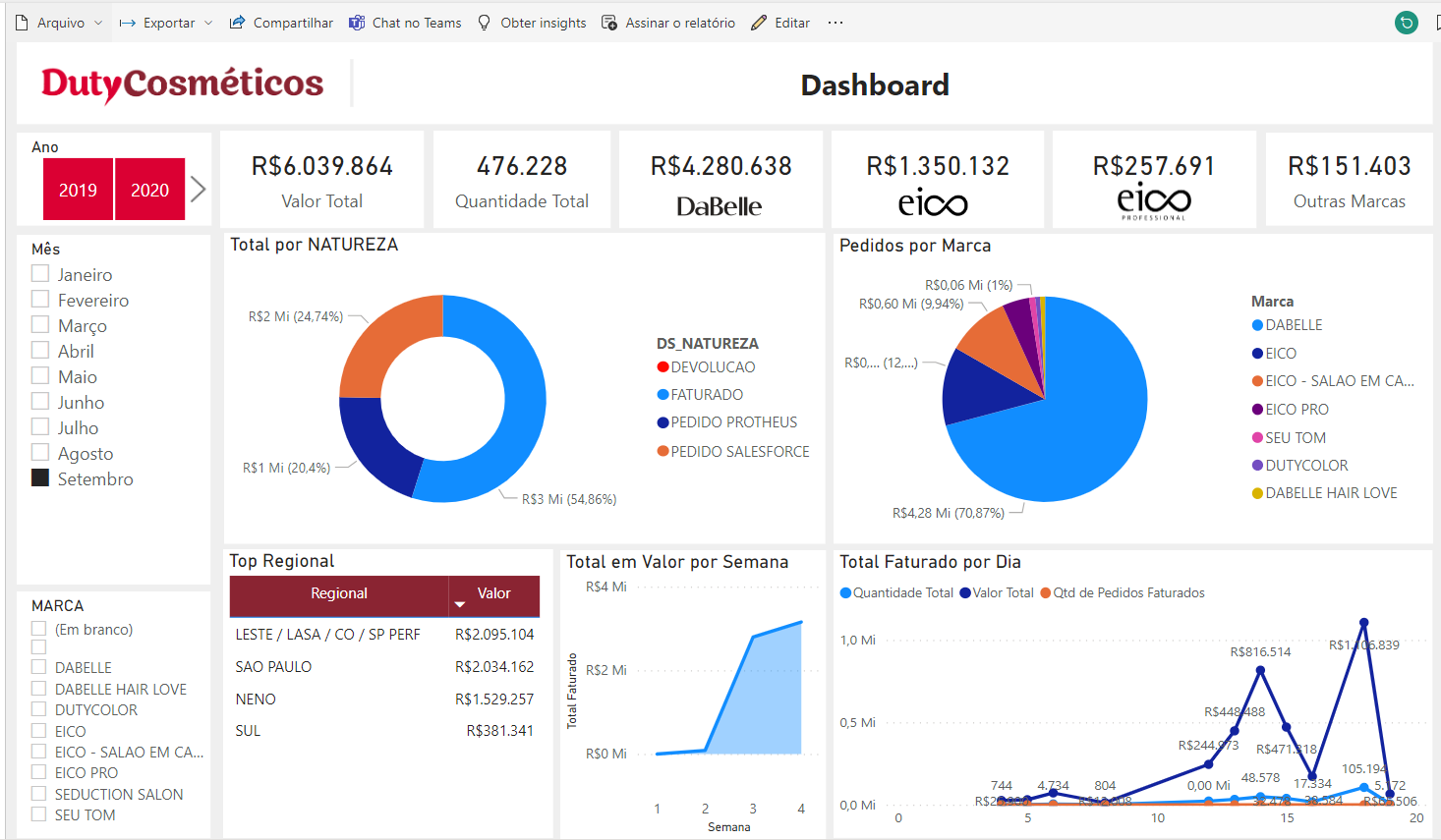Sort table by Regional column header

pyautogui.click(x=339, y=593)
